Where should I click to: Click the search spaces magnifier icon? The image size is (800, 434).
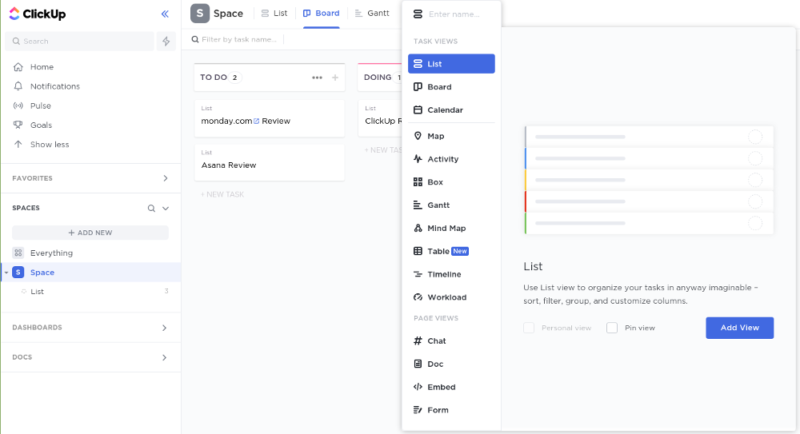pos(152,208)
